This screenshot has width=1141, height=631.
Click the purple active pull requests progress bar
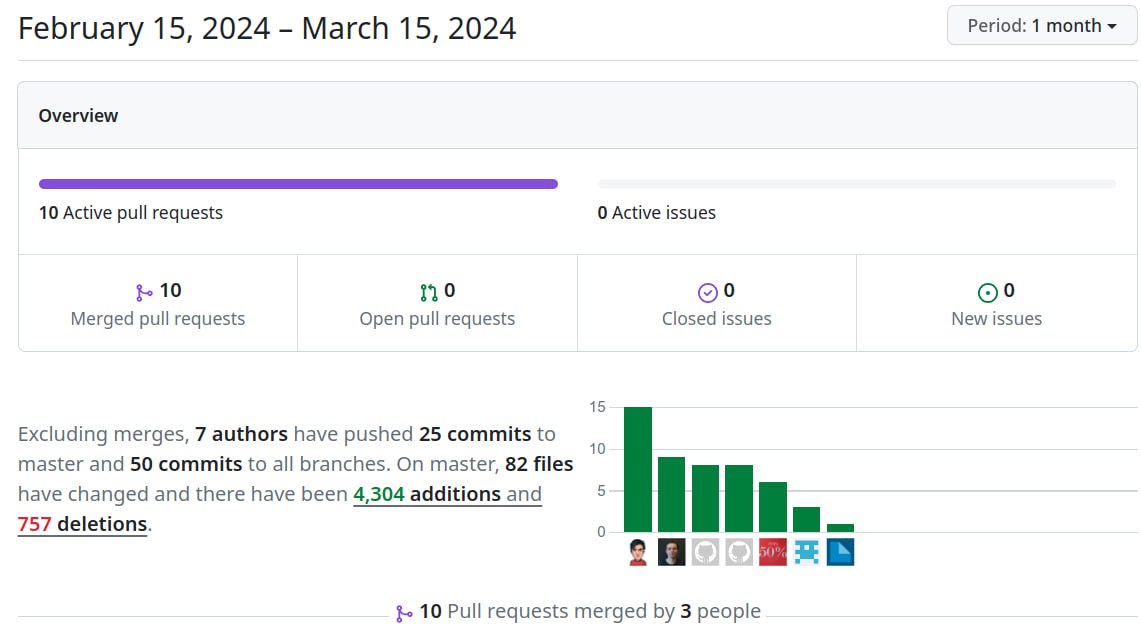pos(298,184)
